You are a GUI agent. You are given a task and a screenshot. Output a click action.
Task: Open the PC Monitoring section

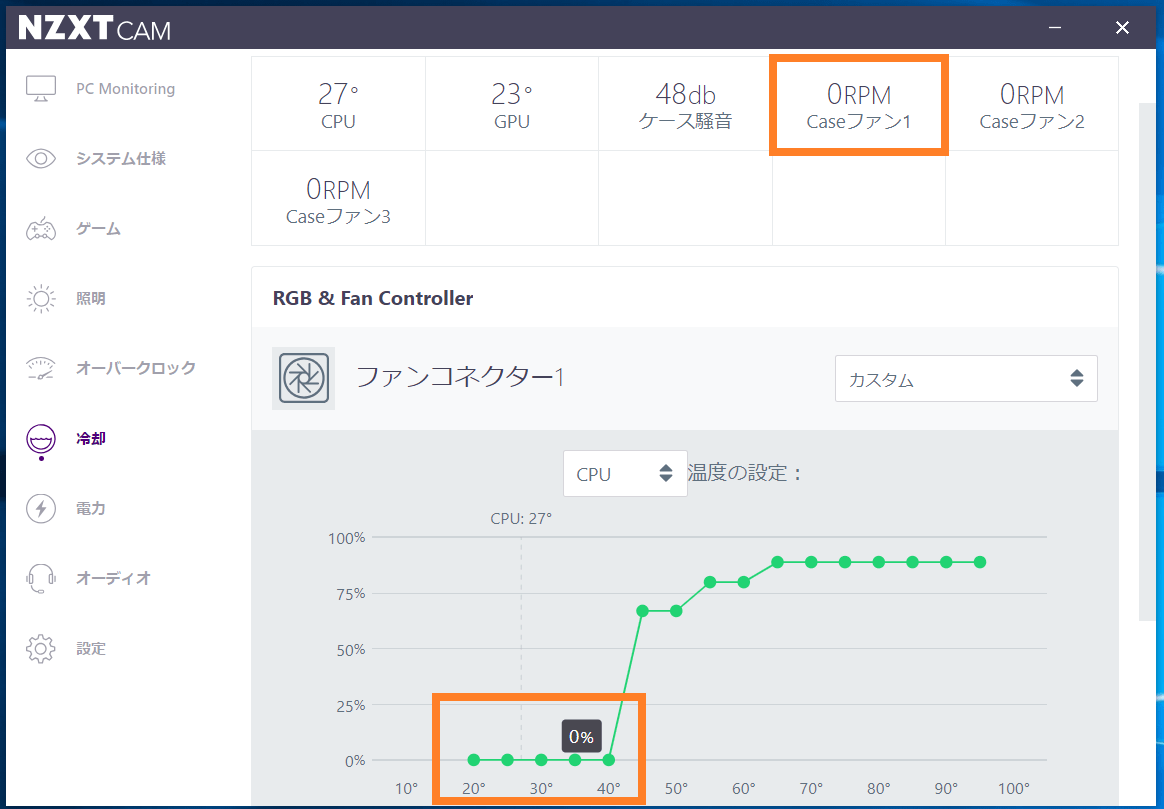125,88
